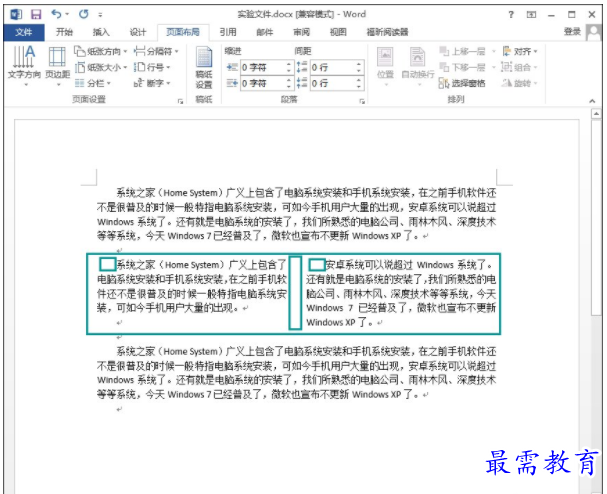
Task: Adjust spacing after with its spinner arrows
Action: pyautogui.click(x=359, y=83)
